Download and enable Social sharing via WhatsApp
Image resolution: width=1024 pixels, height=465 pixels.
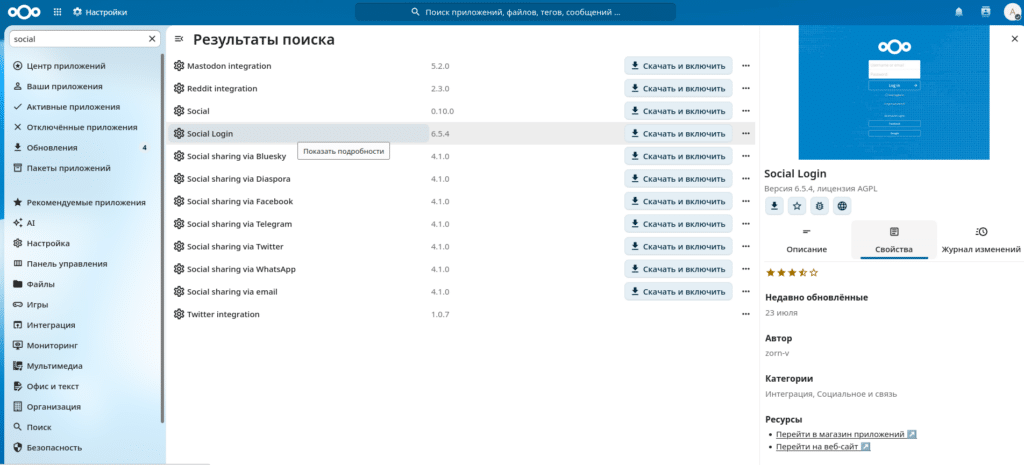678,269
